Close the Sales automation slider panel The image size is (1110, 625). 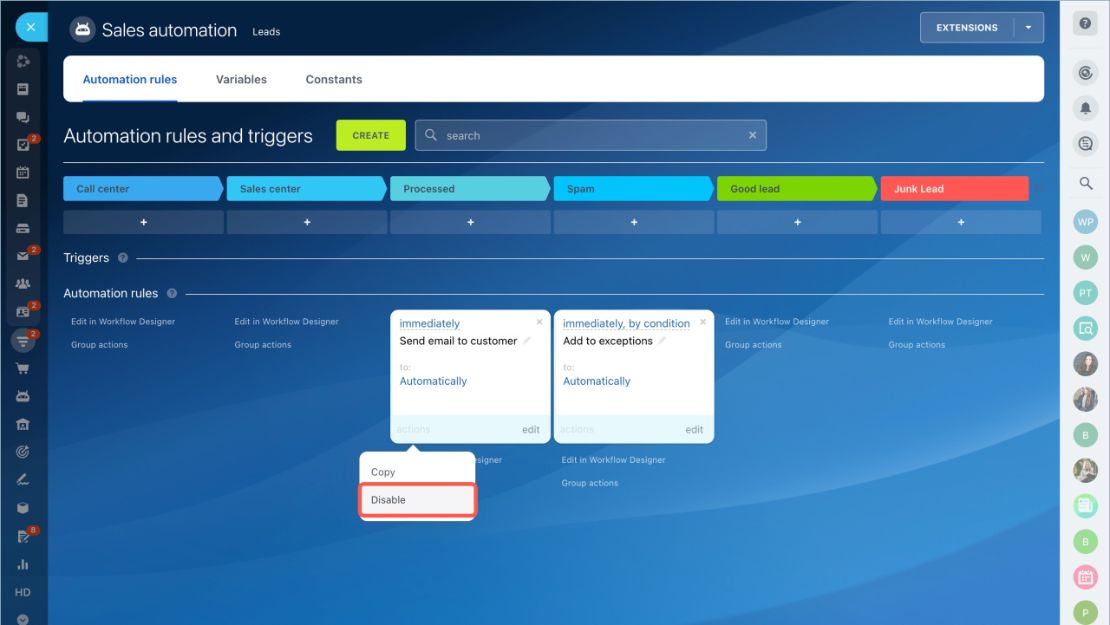[x=30, y=27]
